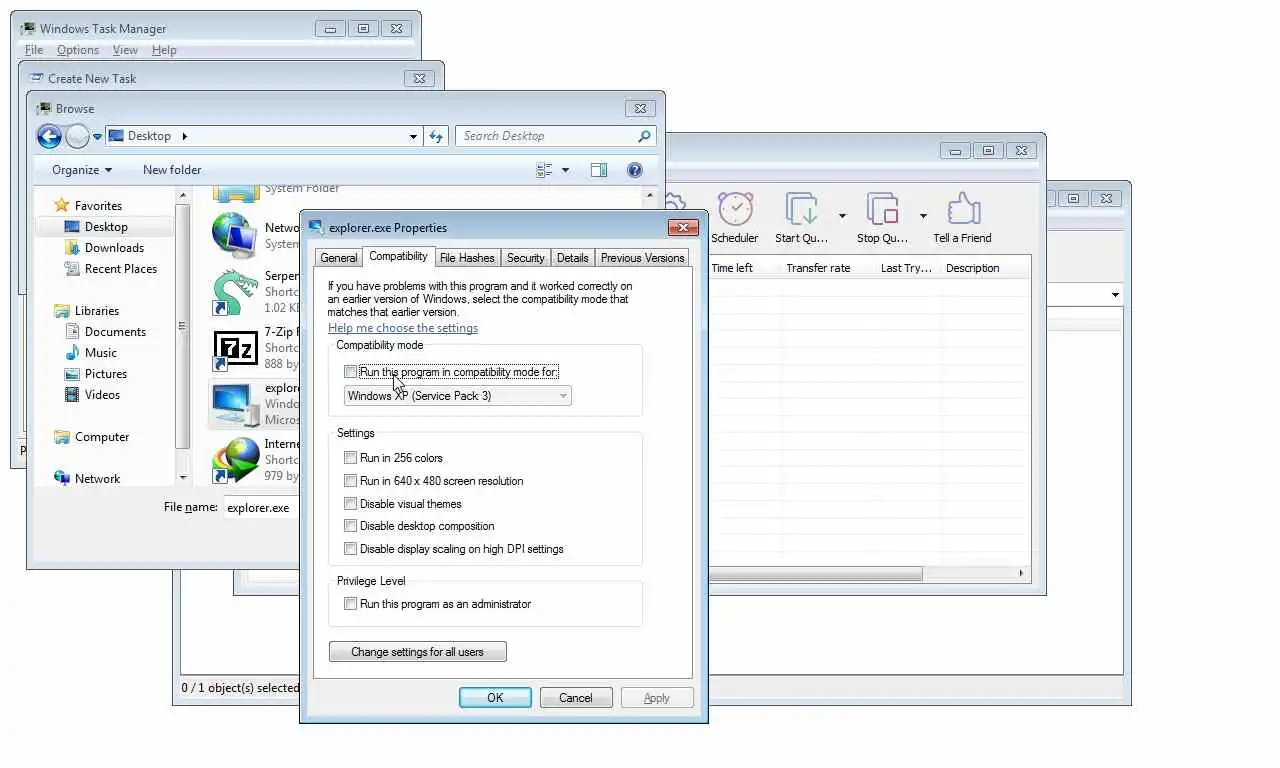Open the Help me choose the settings link
The height and width of the screenshot is (768, 1280).
pyautogui.click(x=403, y=328)
